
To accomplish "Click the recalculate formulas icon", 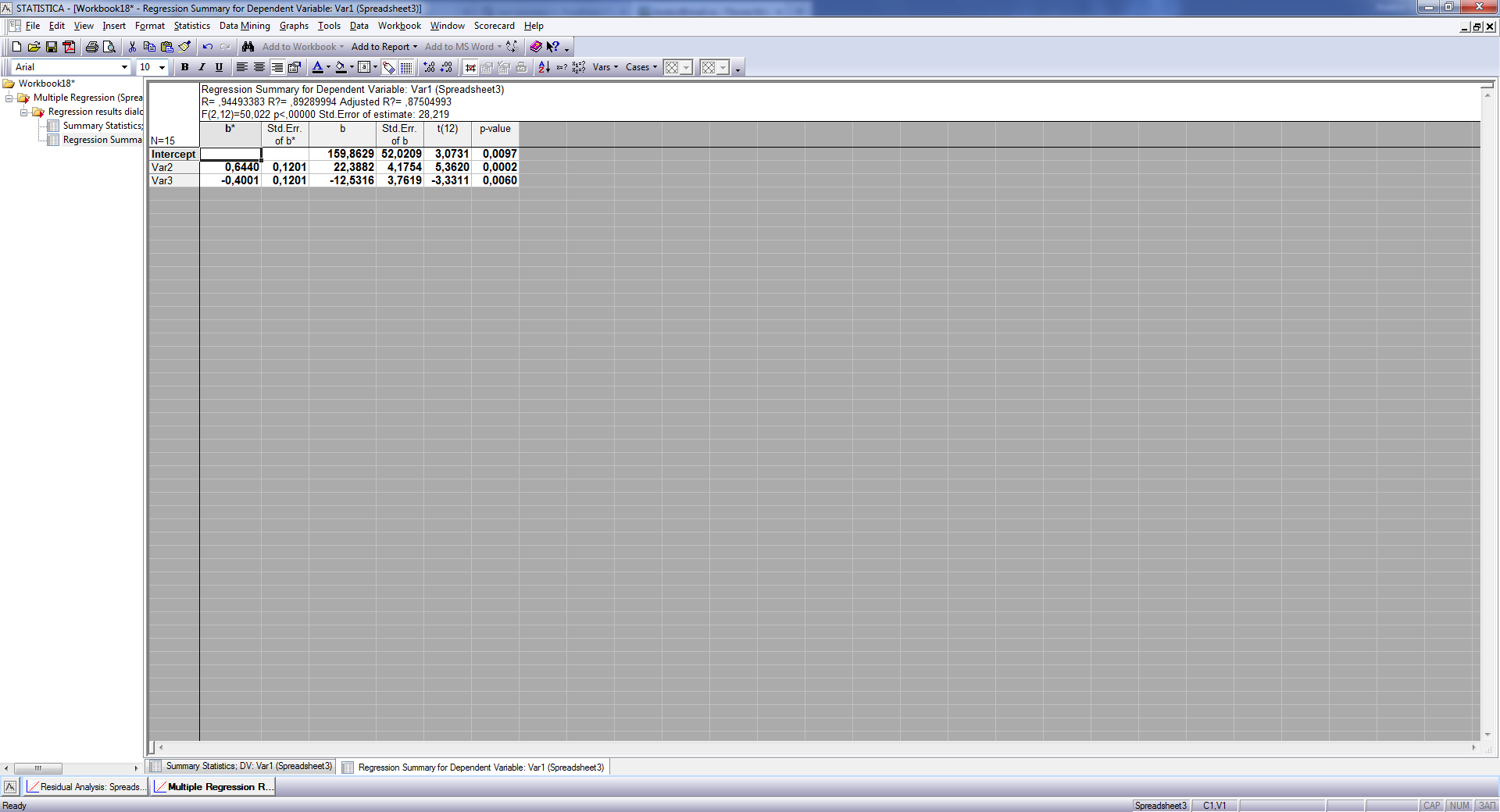I will click(x=579, y=67).
